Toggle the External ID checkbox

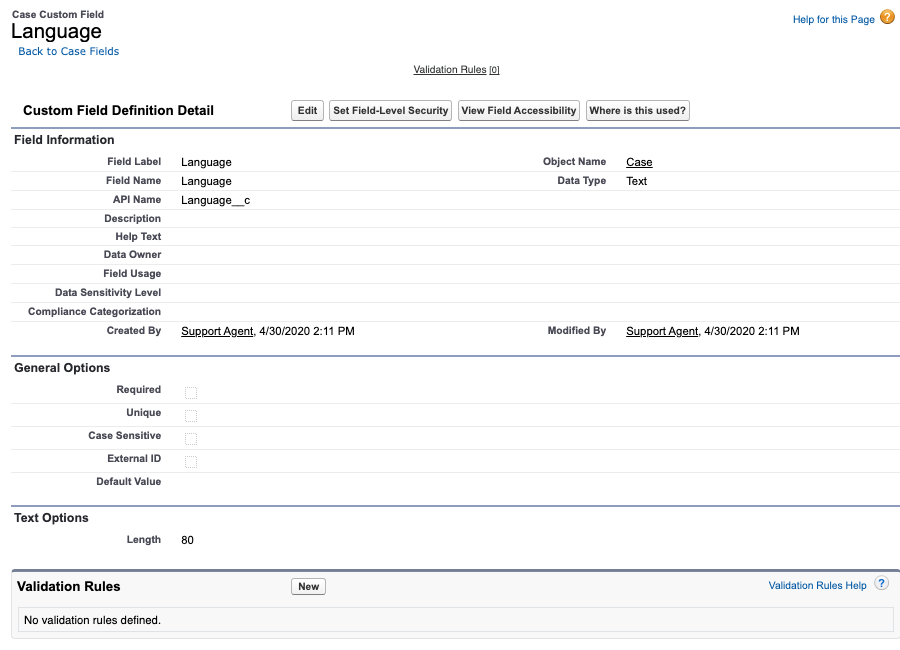(191, 461)
